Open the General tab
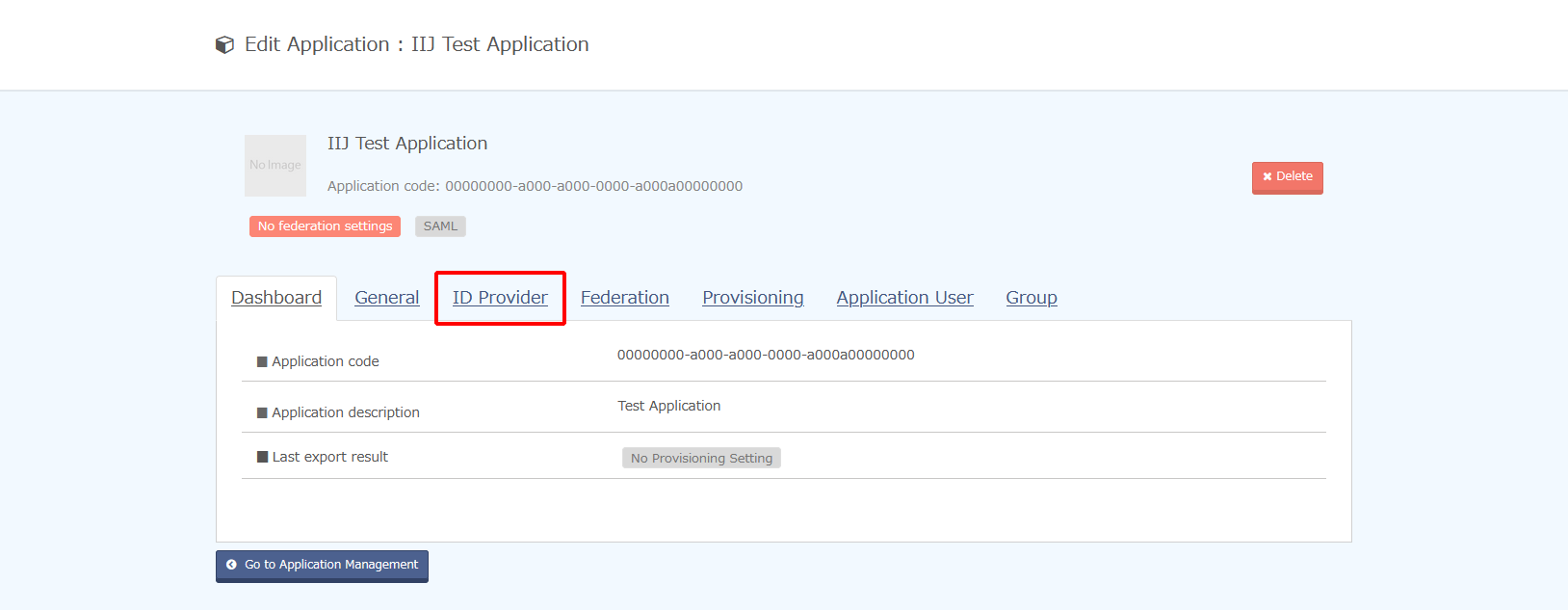1568x610 pixels. pos(386,298)
